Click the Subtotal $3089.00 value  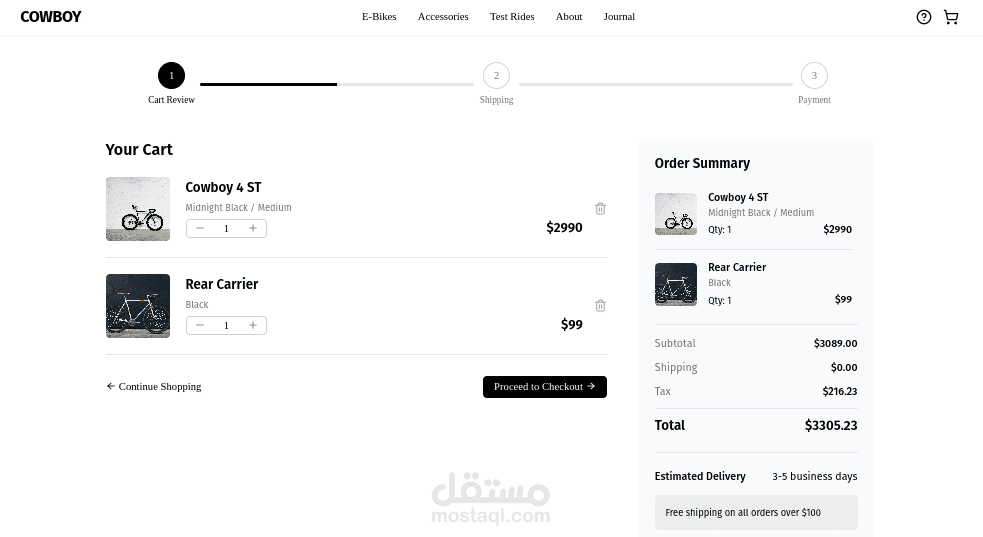pos(835,343)
